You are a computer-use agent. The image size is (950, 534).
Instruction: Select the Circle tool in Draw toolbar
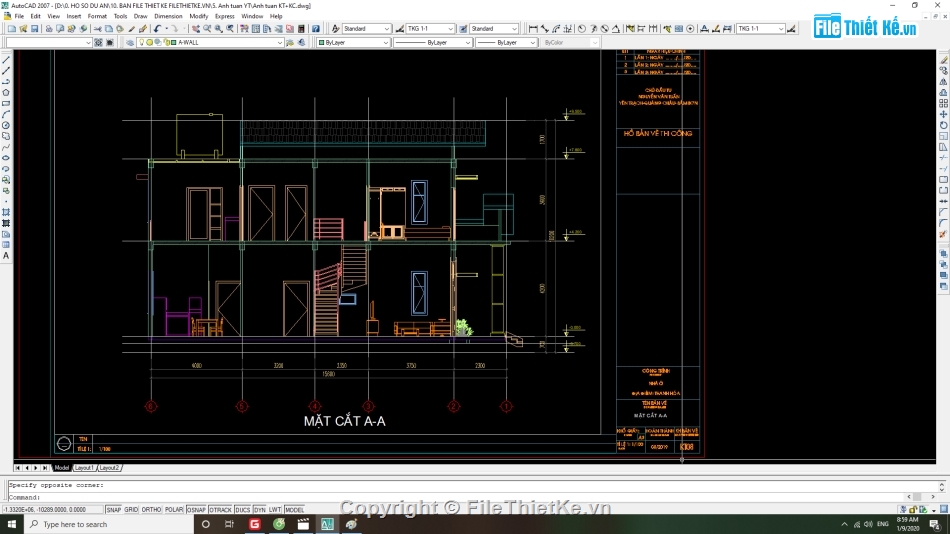click(6, 125)
